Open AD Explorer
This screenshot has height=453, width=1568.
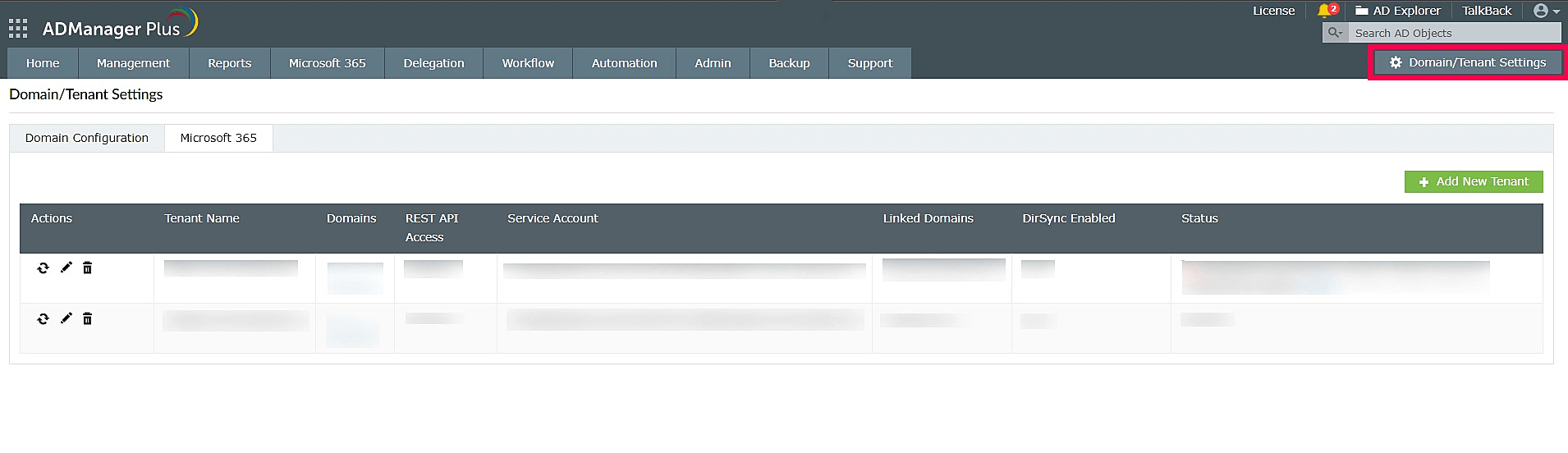(x=1398, y=11)
